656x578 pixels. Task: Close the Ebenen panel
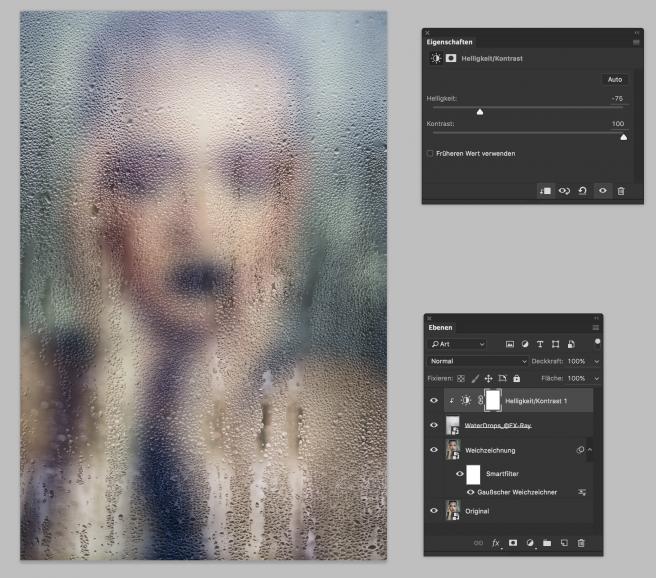point(429,318)
